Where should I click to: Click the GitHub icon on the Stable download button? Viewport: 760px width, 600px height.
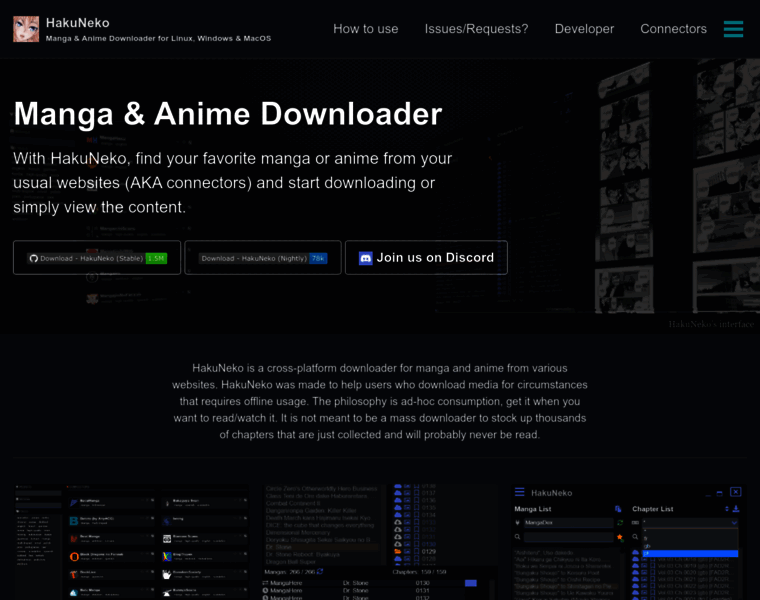[33, 258]
